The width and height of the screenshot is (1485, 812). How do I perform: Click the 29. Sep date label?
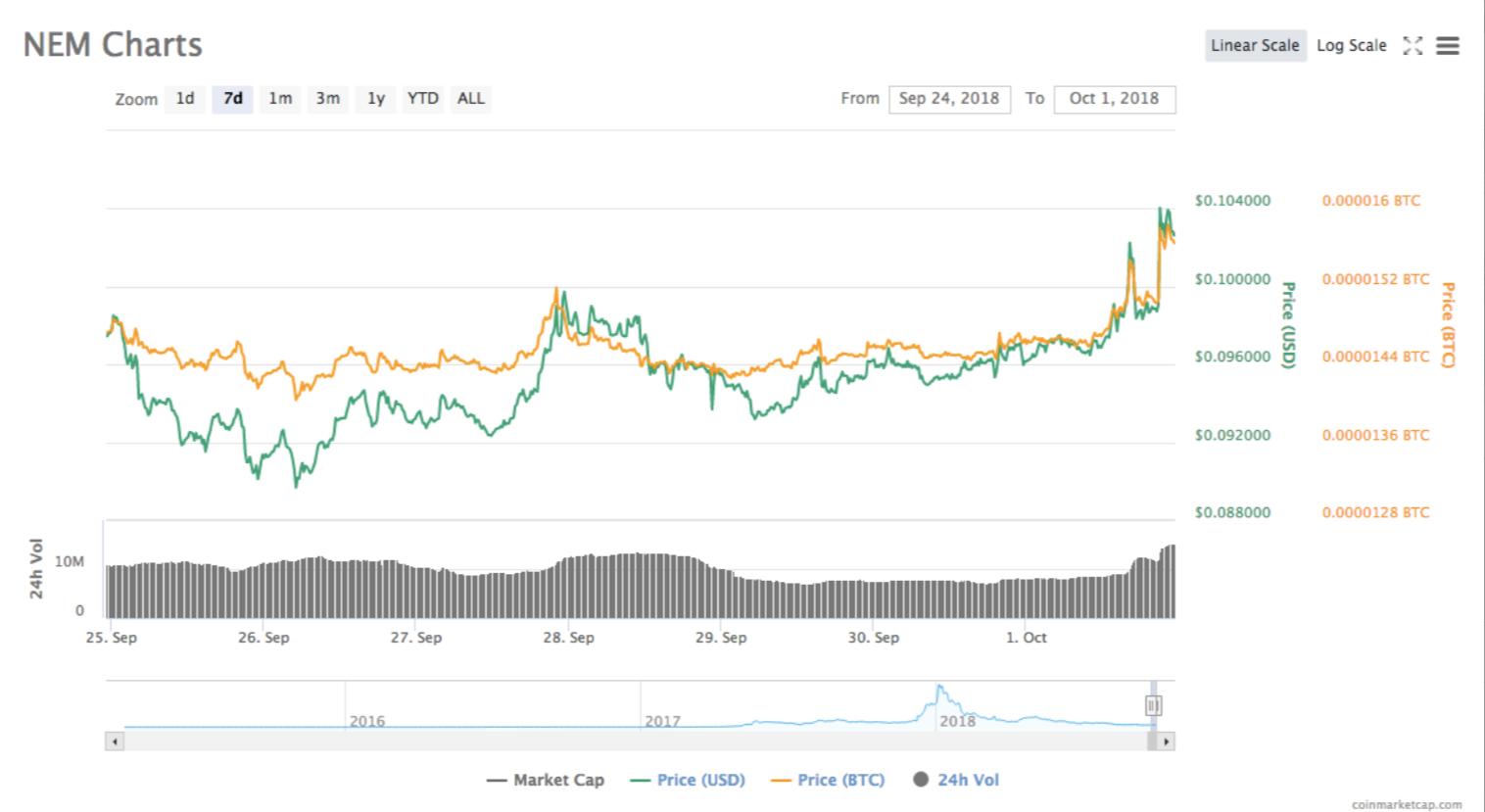721,638
